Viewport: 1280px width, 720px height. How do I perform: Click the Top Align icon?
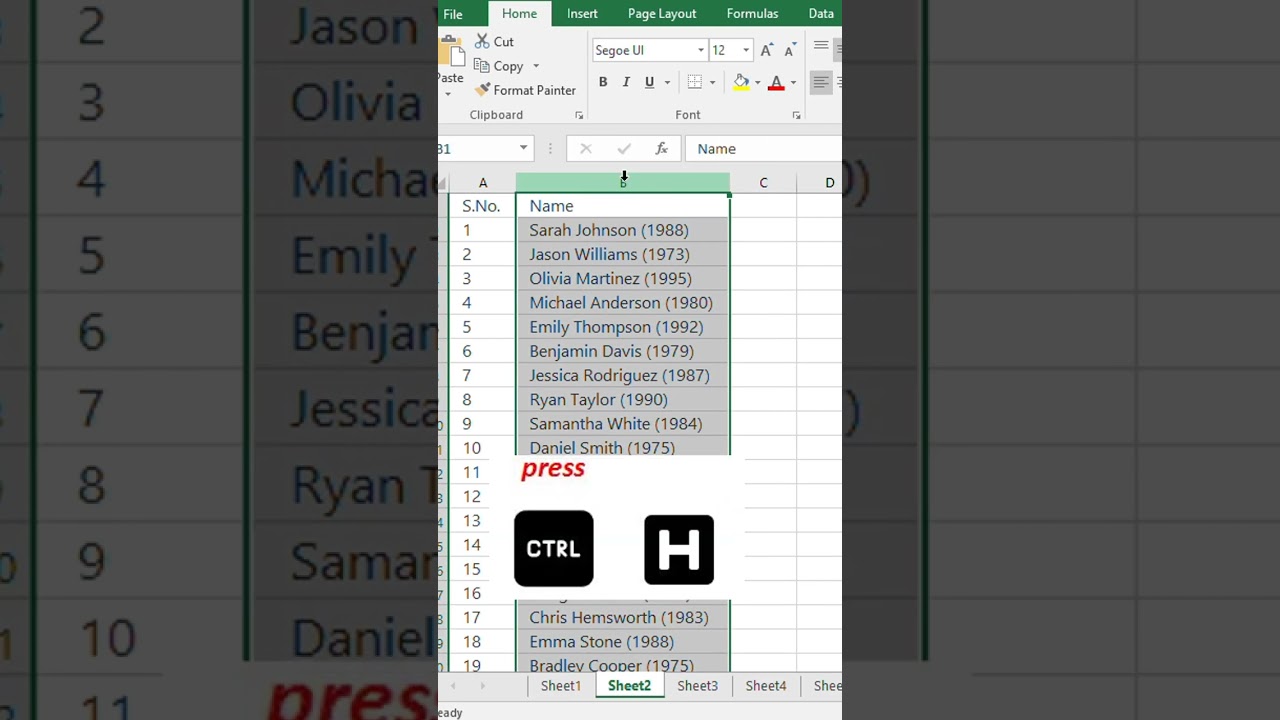pos(821,46)
